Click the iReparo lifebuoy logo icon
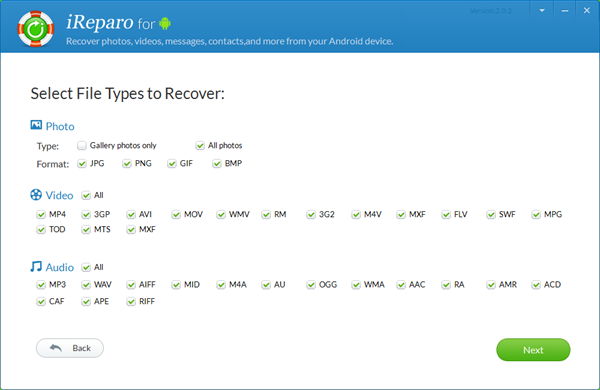Screen dimensions: 600x390 (x=36, y=29)
